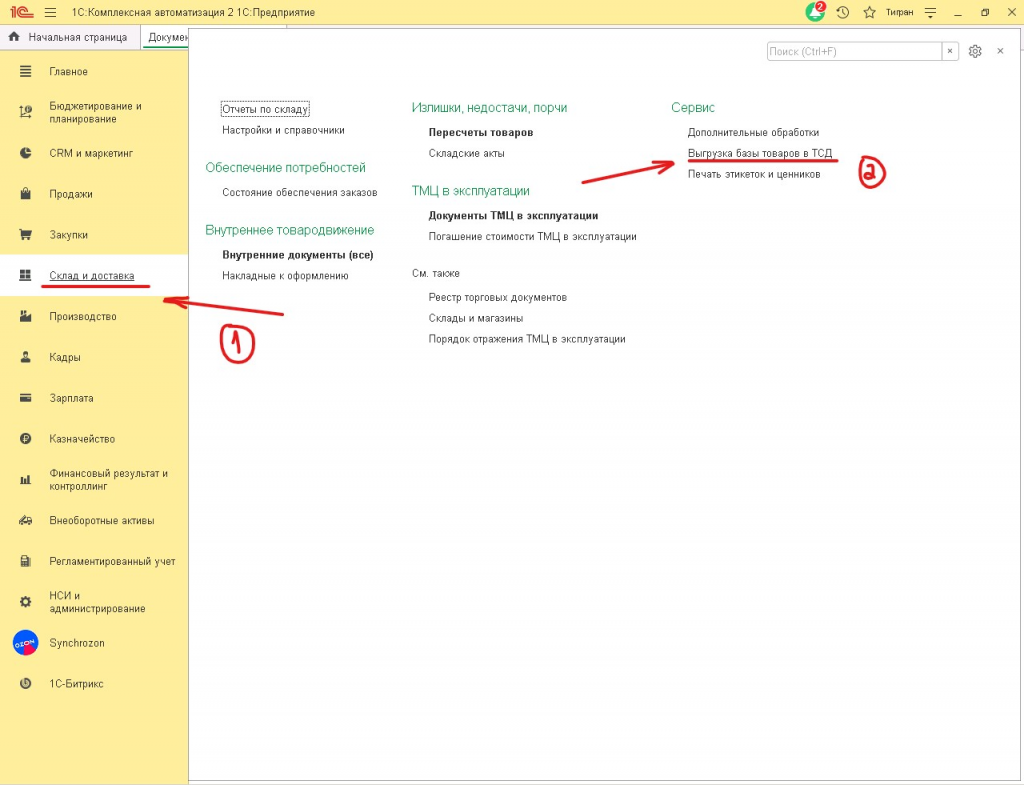Open the history clock icon
The image size is (1024, 785).
[843, 12]
